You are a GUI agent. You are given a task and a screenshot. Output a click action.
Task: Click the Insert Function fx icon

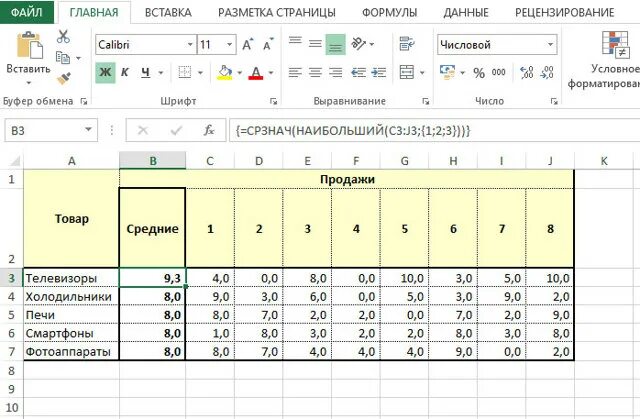pos(209,131)
